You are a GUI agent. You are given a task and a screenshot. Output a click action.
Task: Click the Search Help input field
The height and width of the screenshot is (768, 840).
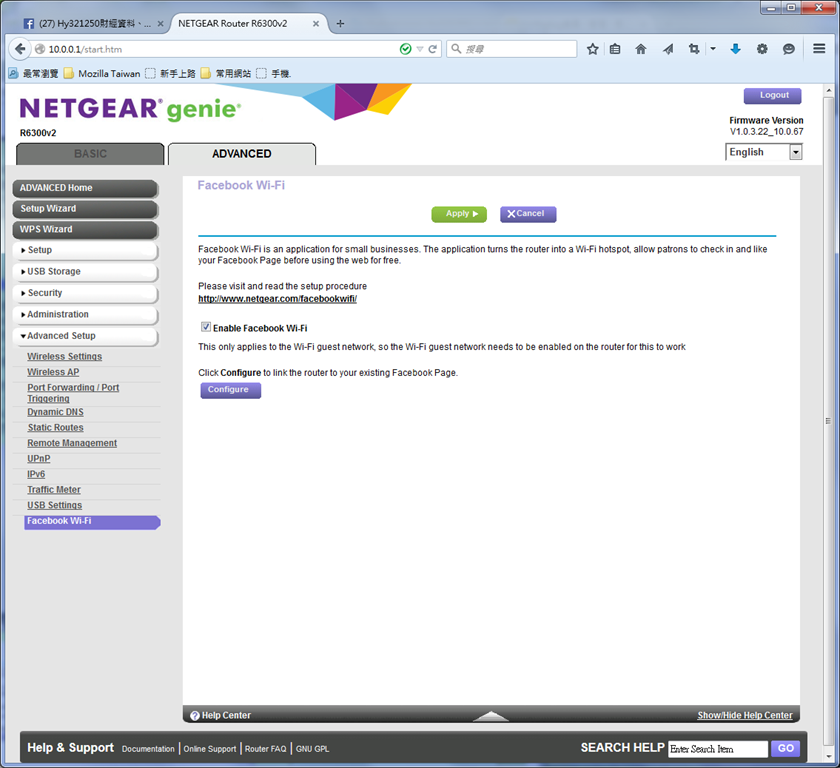coord(718,749)
